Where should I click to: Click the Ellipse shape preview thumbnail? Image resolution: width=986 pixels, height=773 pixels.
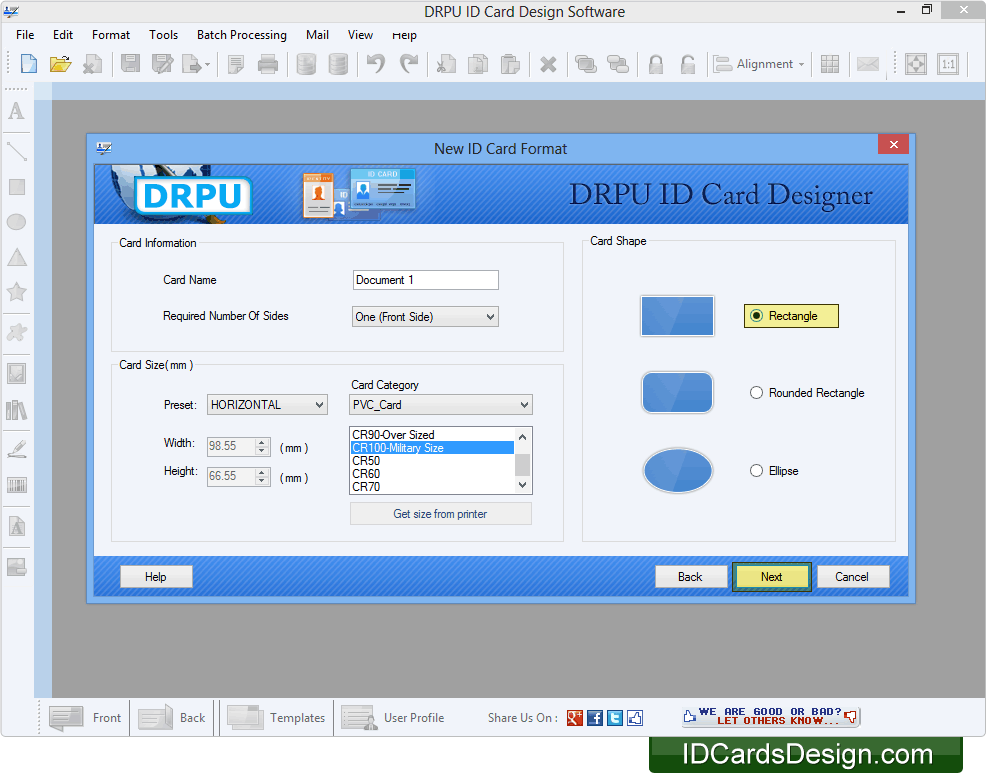677,470
